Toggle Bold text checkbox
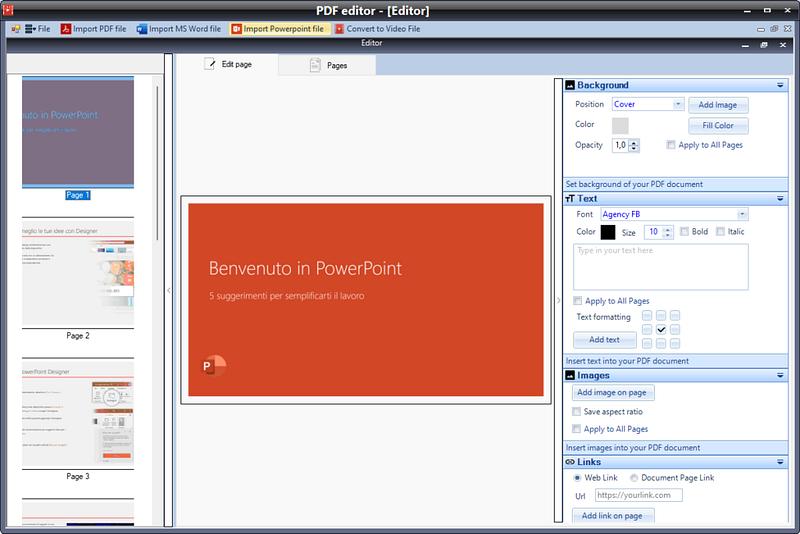This screenshot has height=534, width=800. [684, 232]
